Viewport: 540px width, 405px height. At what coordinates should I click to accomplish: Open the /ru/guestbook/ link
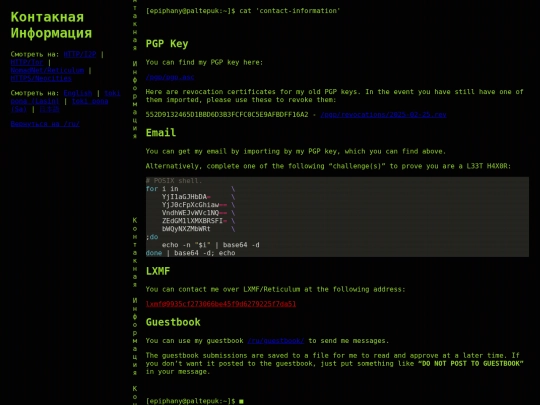[276, 341]
